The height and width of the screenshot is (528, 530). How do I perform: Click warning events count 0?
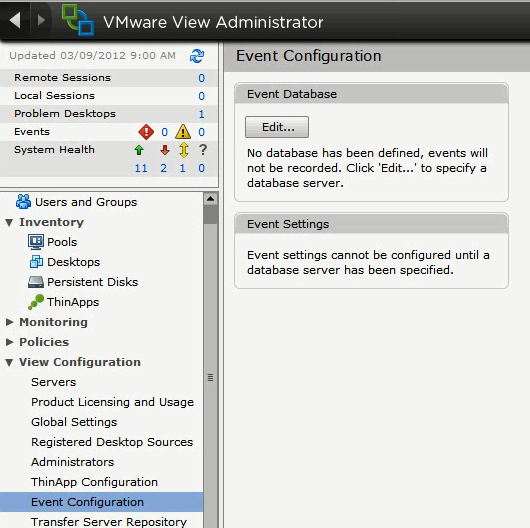pos(201,132)
